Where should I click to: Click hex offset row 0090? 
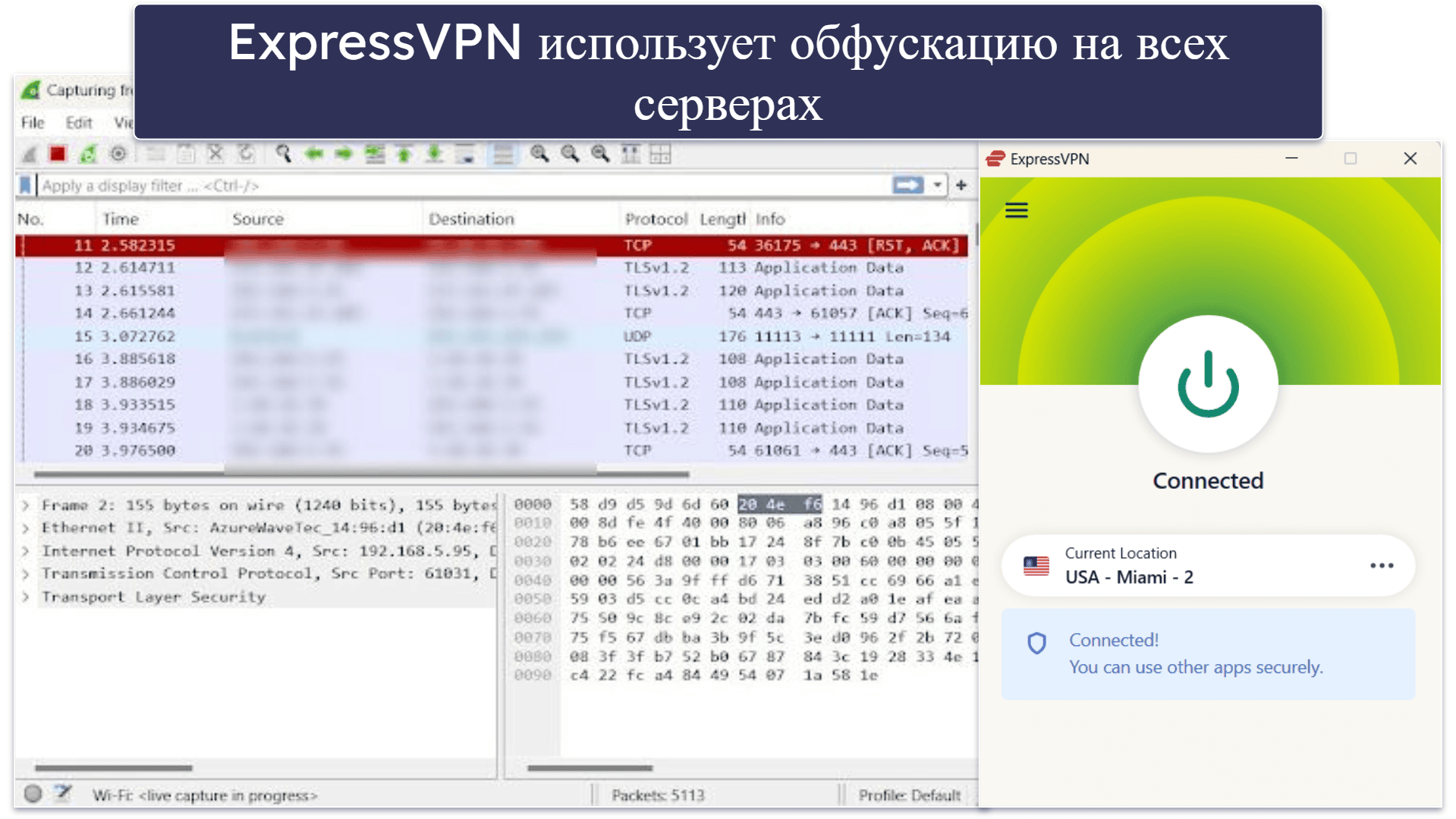pos(533,676)
